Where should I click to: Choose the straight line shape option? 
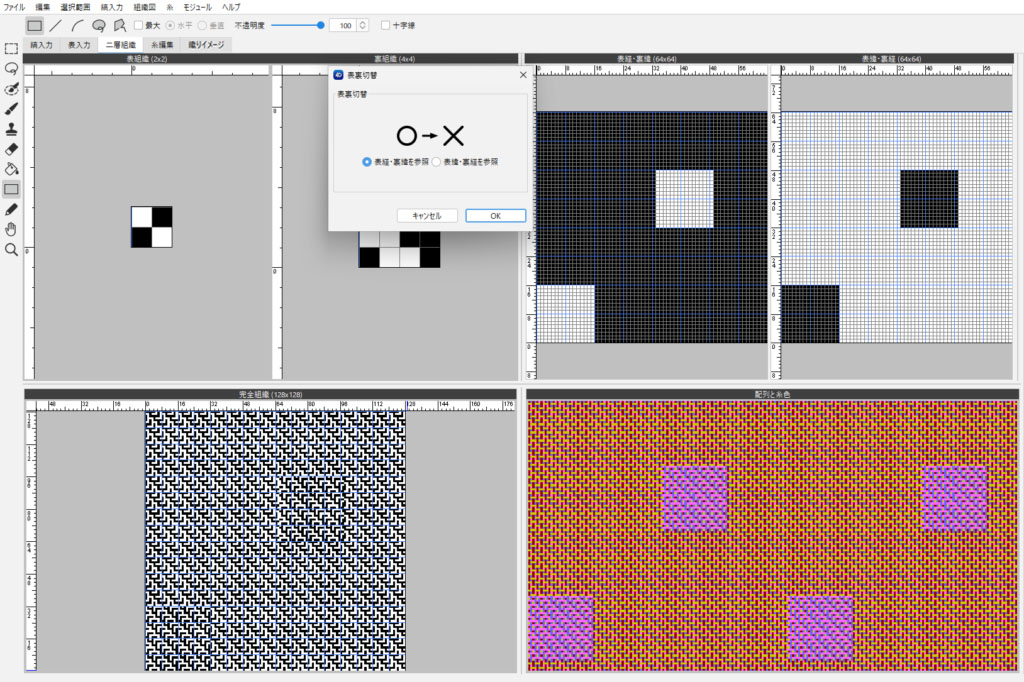click(x=56, y=25)
